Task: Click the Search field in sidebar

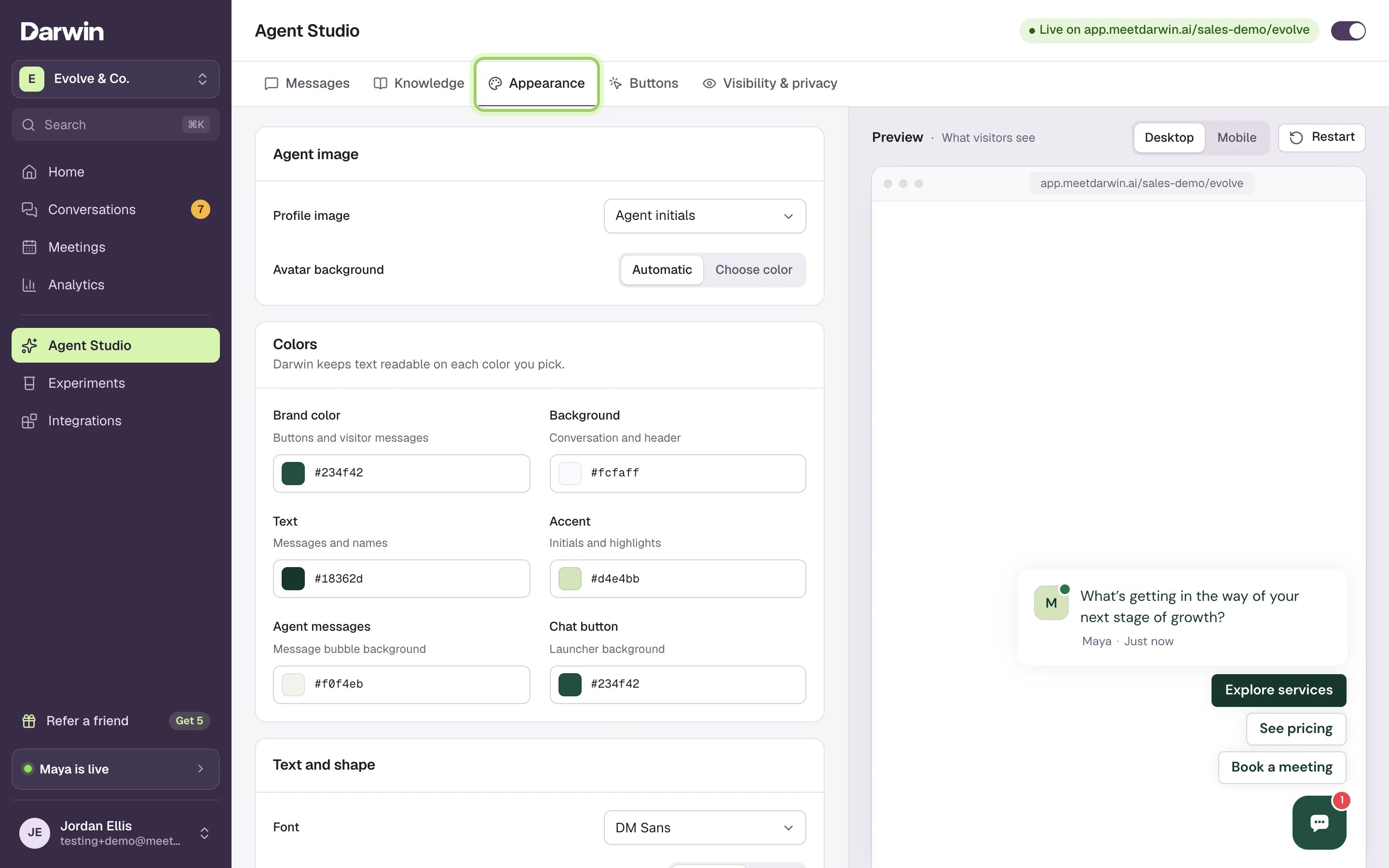Action: [x=115, y=124]
